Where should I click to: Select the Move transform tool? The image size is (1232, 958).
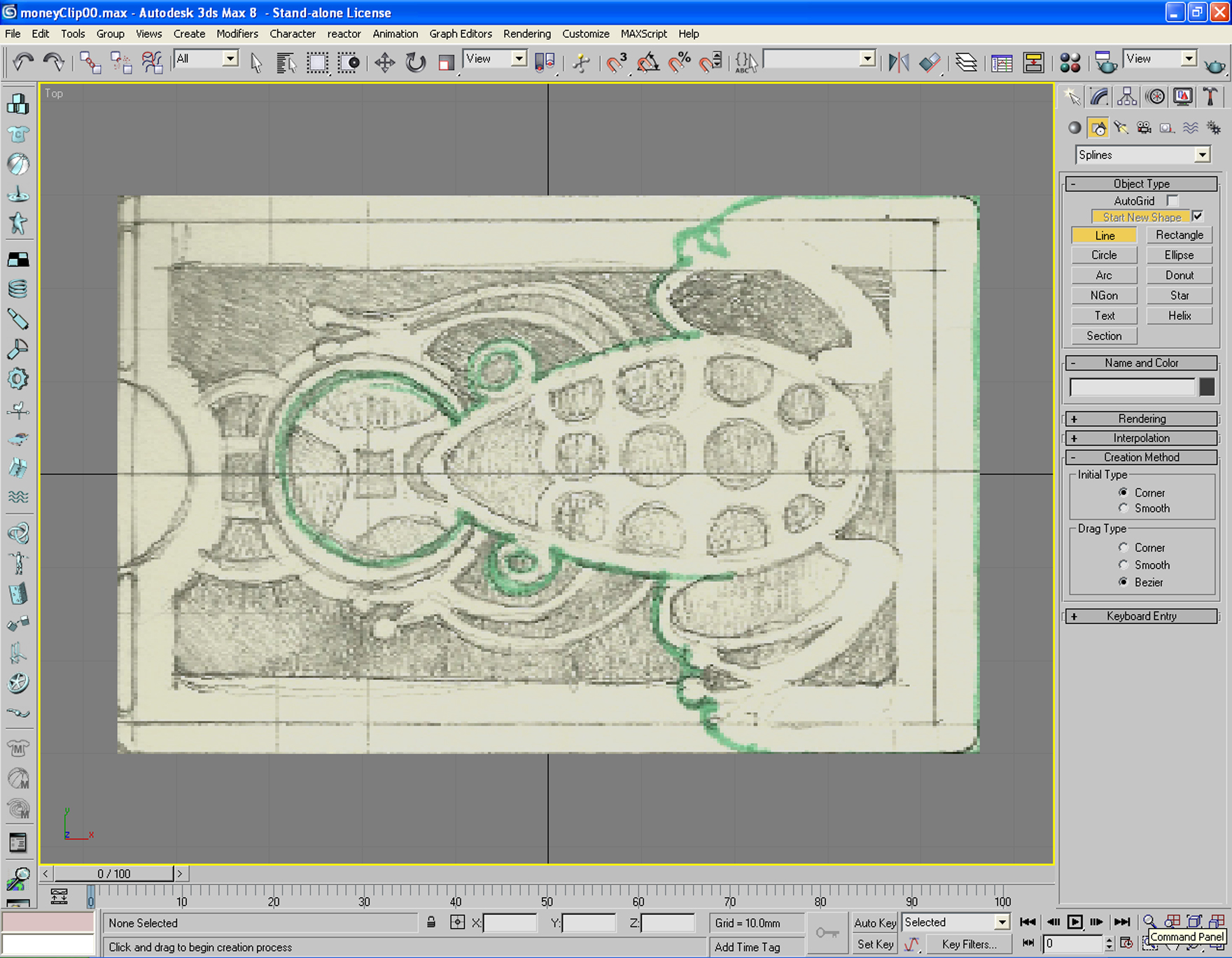tap(384, 63)
